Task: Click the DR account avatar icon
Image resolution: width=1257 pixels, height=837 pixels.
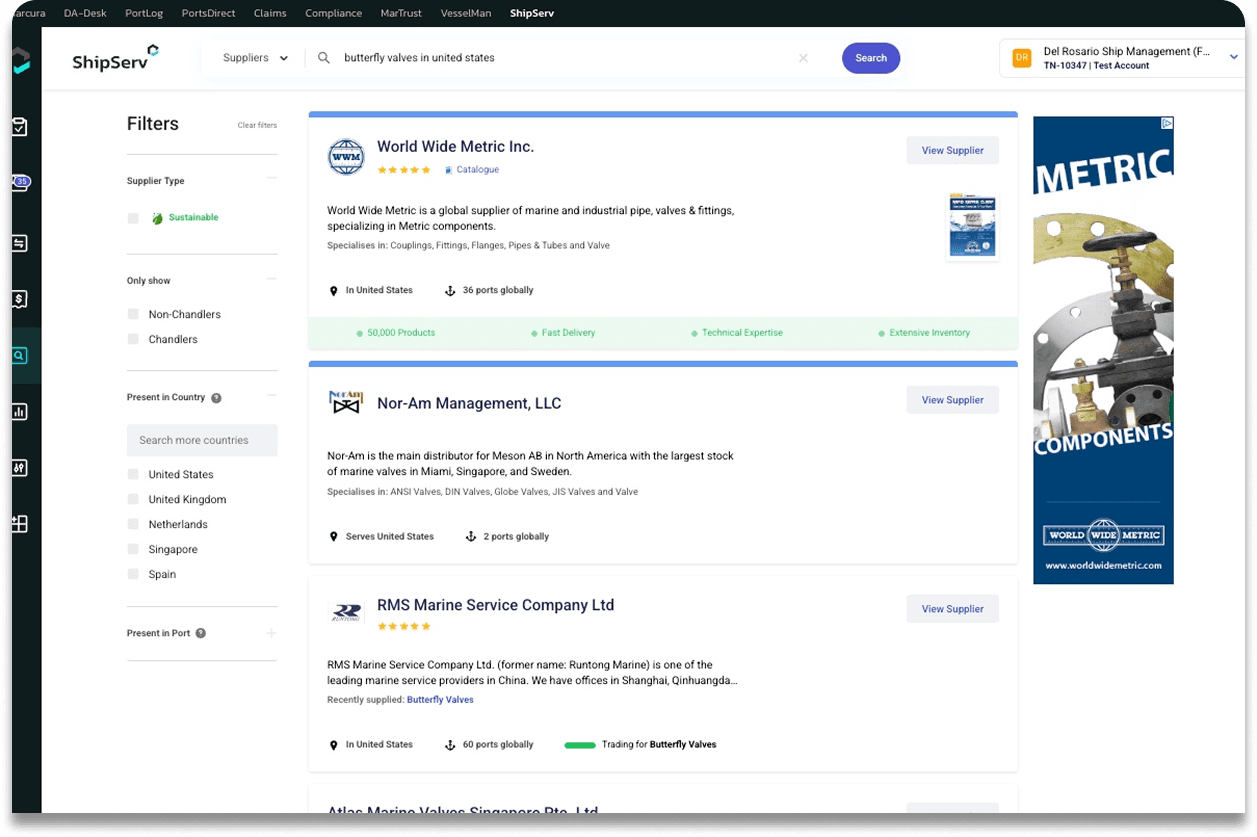Action: (1022, 58)
